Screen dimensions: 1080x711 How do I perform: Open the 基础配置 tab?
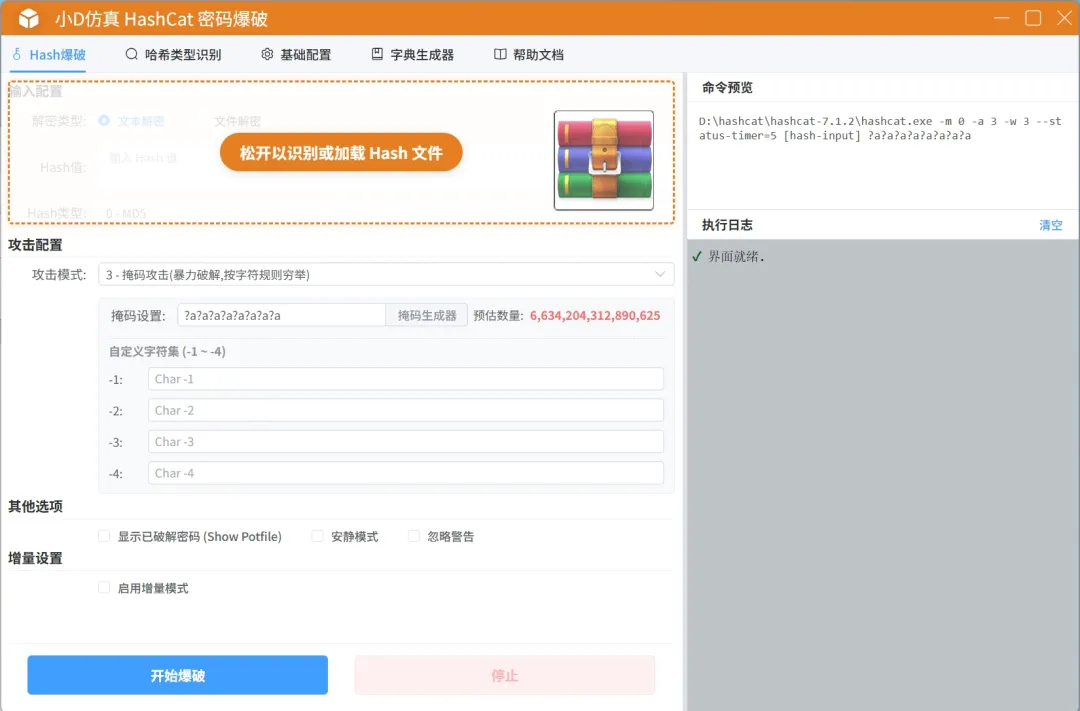coord(295,54)
